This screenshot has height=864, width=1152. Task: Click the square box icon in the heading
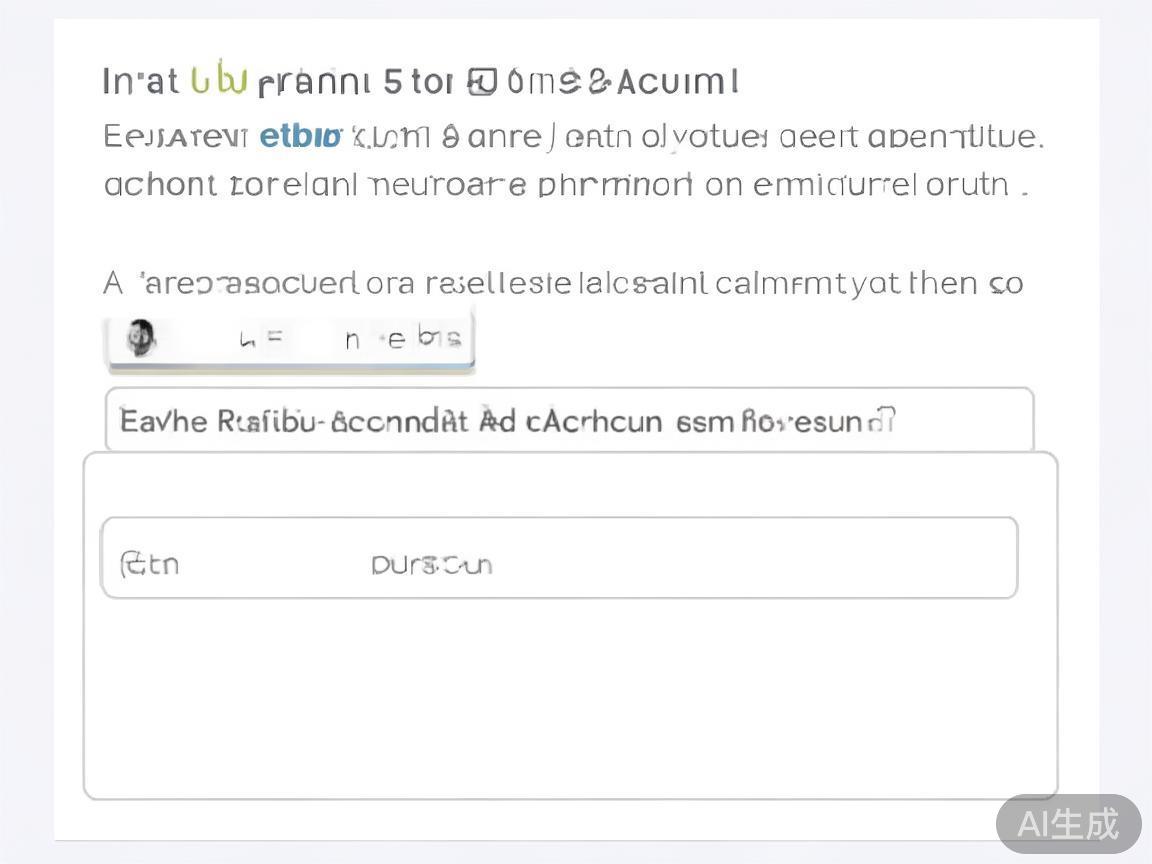click(482, 82)
